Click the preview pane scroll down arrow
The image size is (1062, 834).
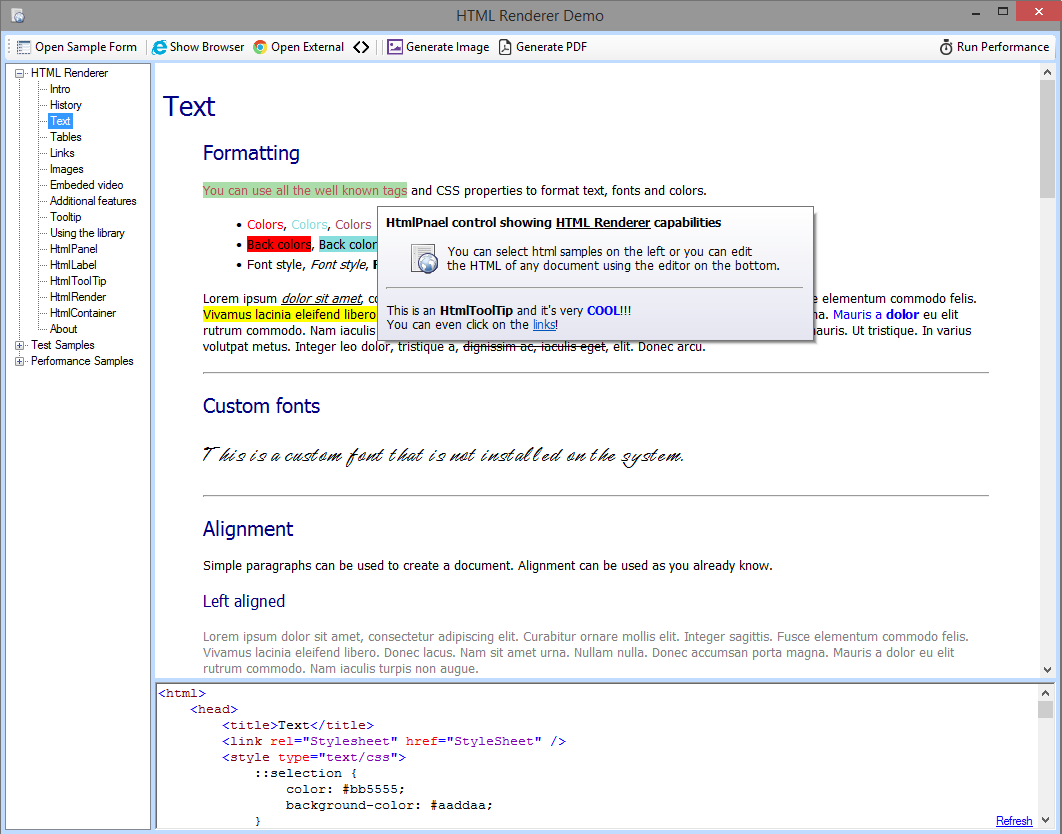(1047, 670)
